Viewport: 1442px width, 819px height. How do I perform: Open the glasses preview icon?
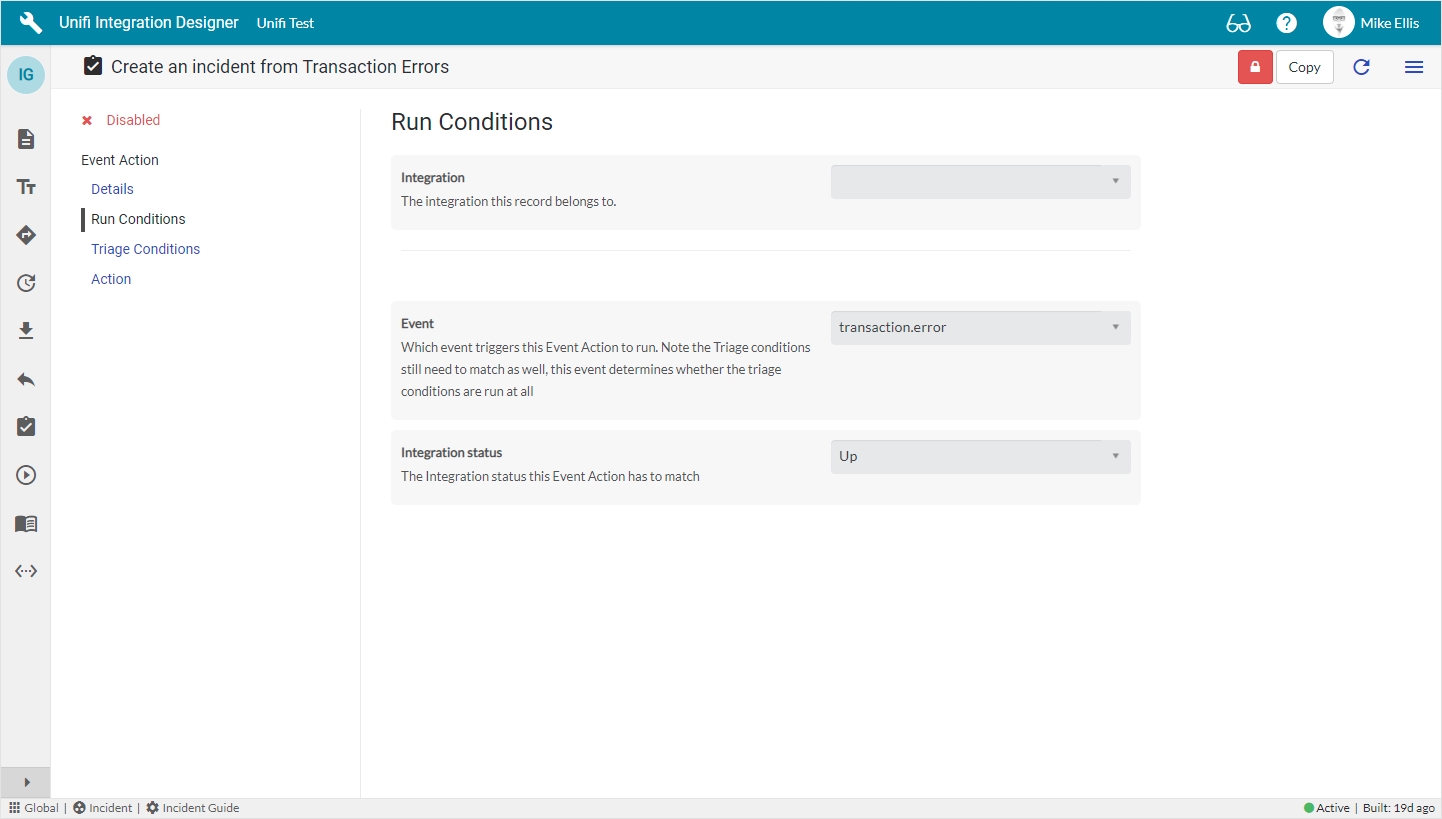click(1238, 23)
